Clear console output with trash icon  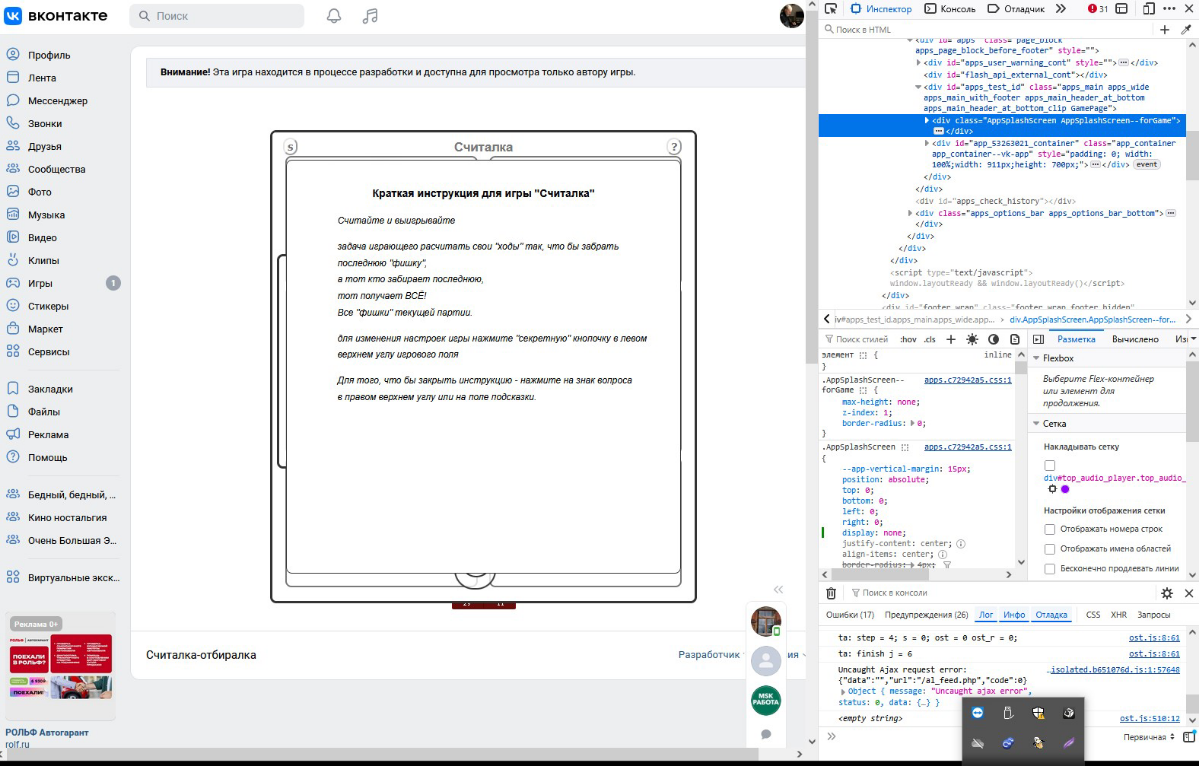[x=831, y=592]
